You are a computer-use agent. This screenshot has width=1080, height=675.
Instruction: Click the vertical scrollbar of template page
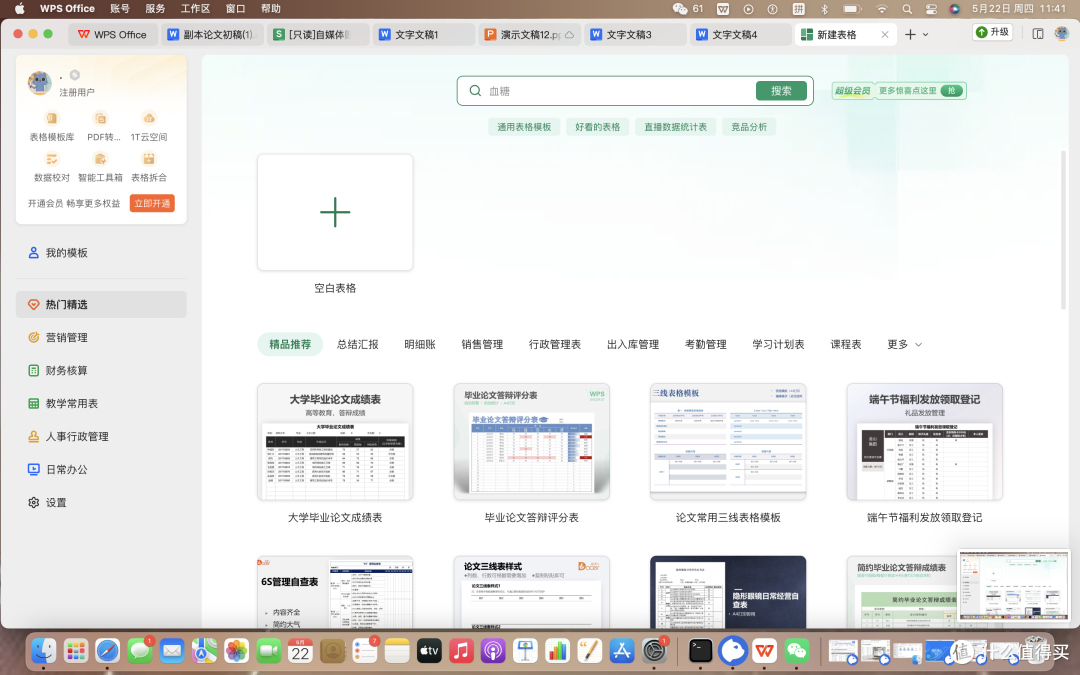coord(1063,229)
